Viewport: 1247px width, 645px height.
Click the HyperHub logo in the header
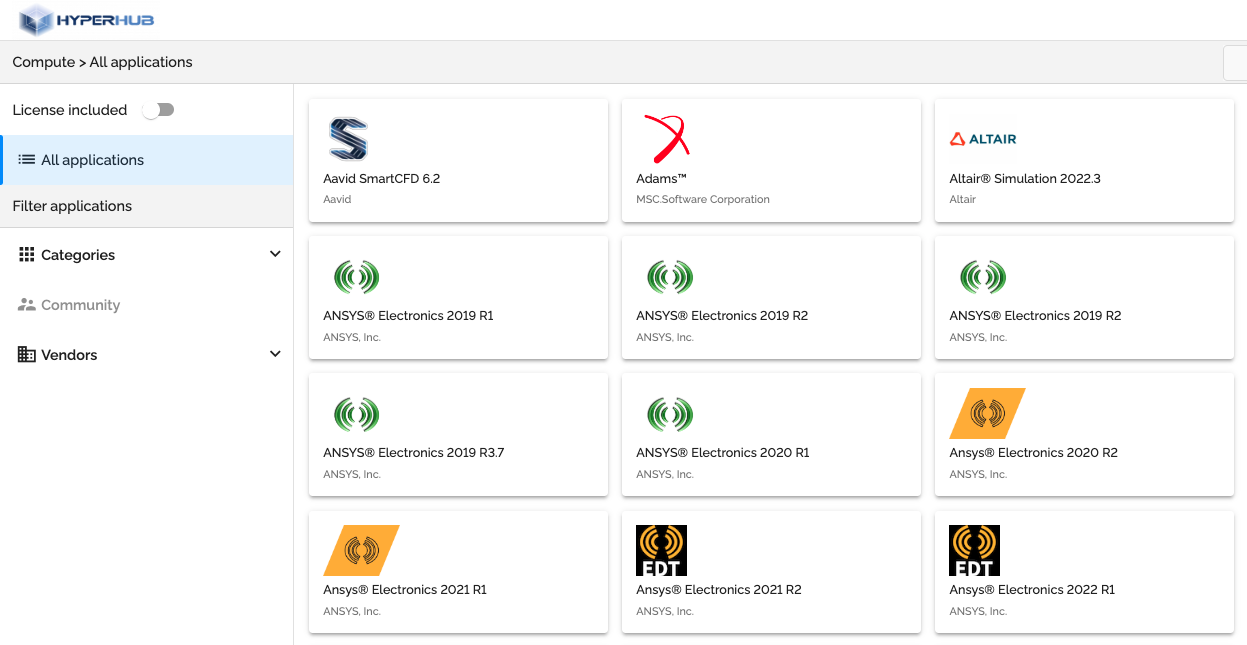point(85,20)
